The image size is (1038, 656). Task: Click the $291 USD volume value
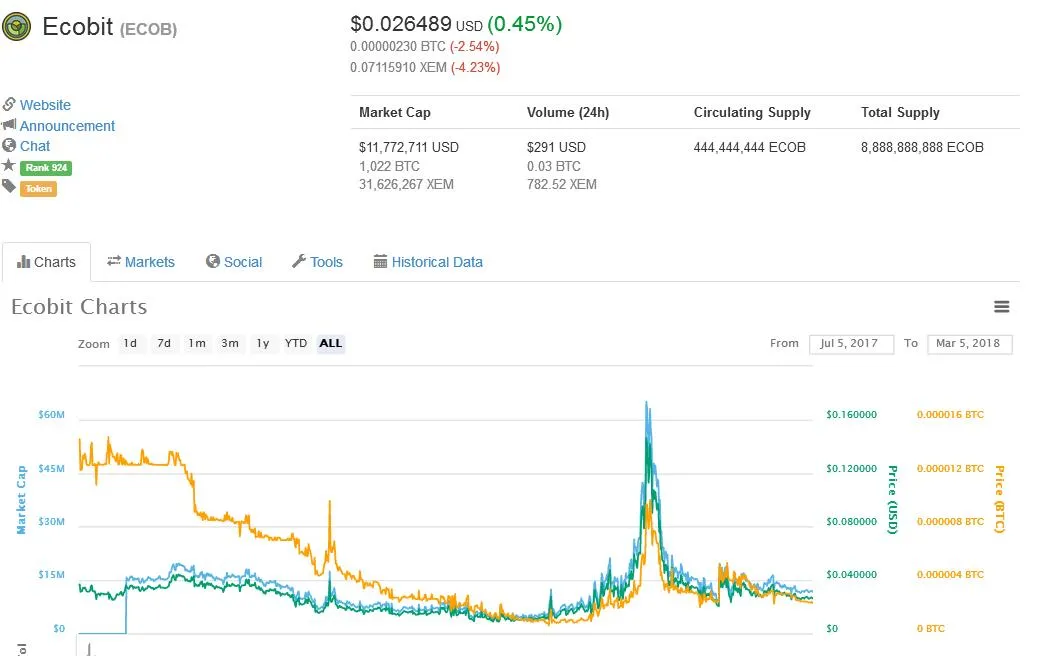click(x=556, y=147)
